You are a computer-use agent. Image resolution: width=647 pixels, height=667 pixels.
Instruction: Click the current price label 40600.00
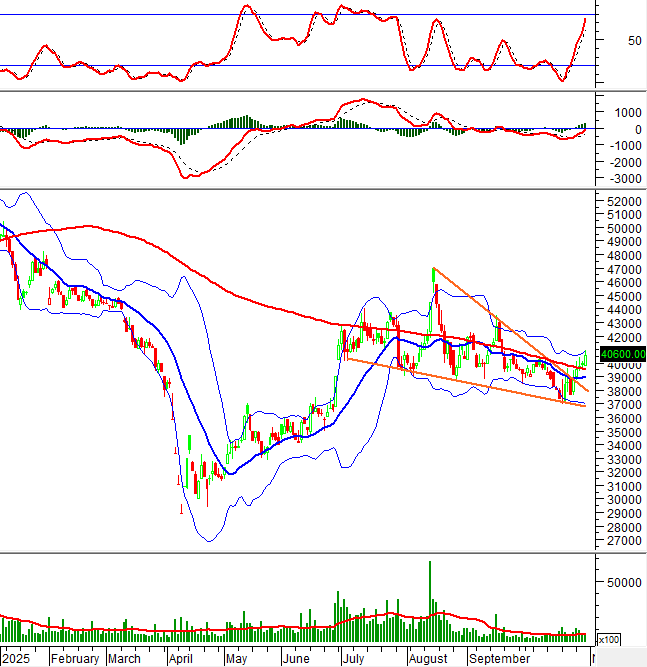pyautogui.click(x=622, y=353)
